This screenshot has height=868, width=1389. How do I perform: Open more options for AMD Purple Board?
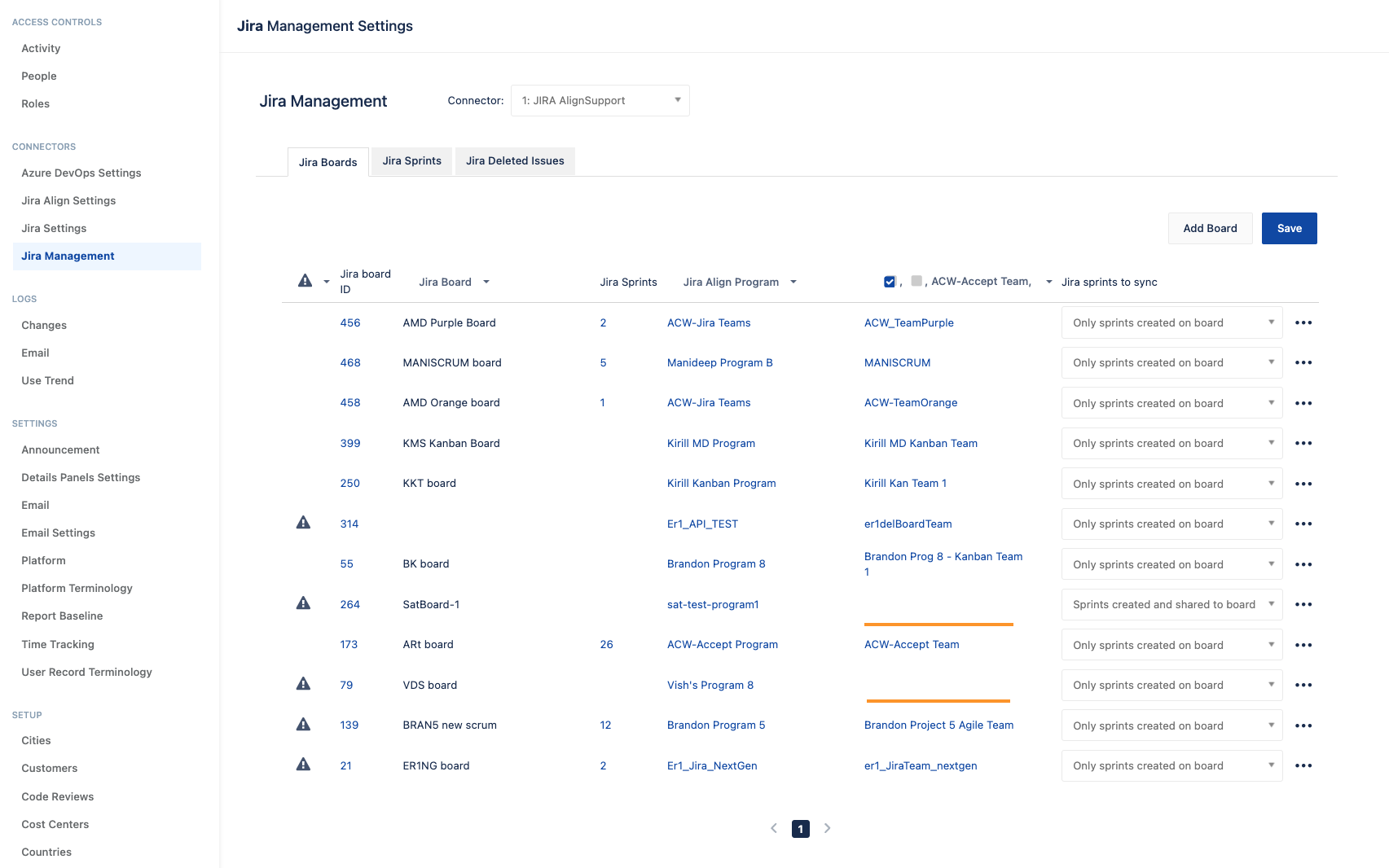1303,322
